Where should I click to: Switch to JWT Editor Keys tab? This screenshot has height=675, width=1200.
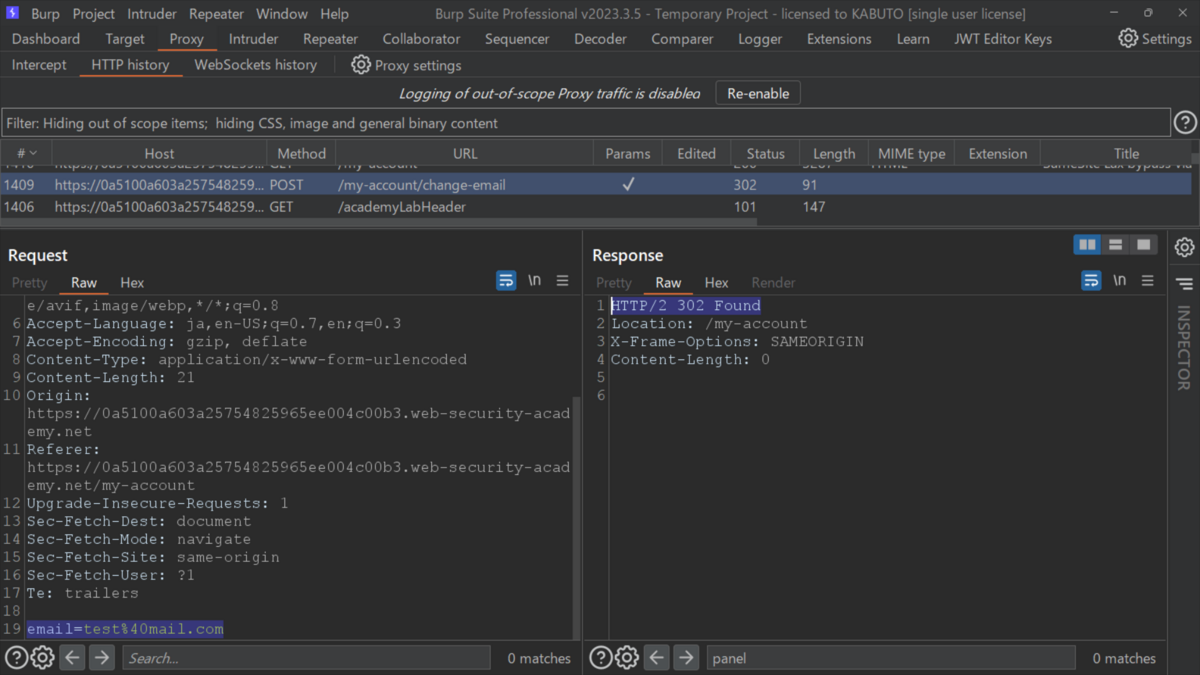click(1002, 39)
